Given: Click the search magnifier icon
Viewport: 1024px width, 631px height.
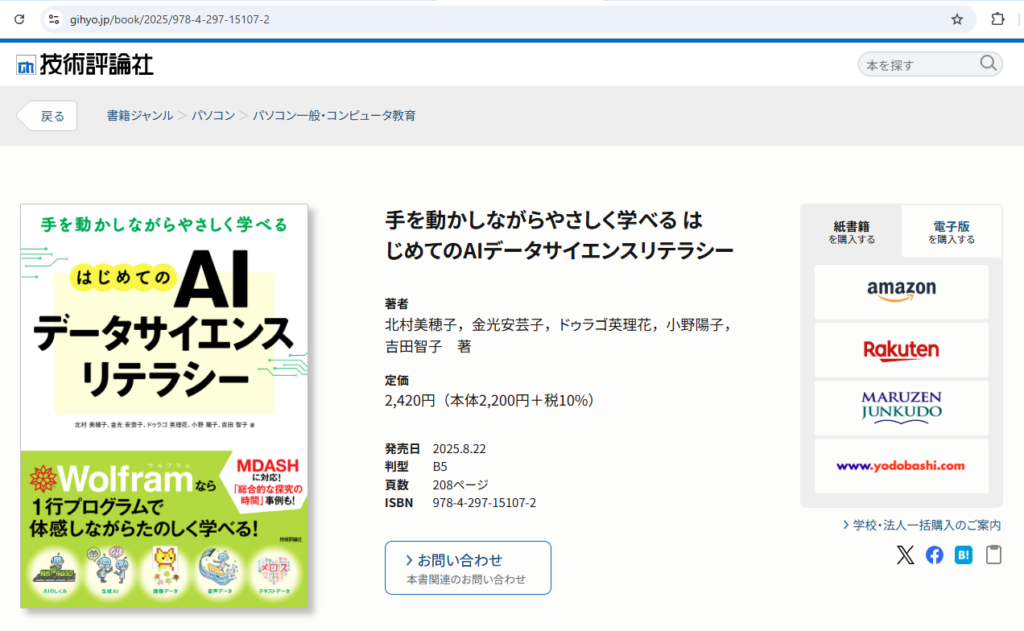Looking at the screenshot, I should (988, 63).
